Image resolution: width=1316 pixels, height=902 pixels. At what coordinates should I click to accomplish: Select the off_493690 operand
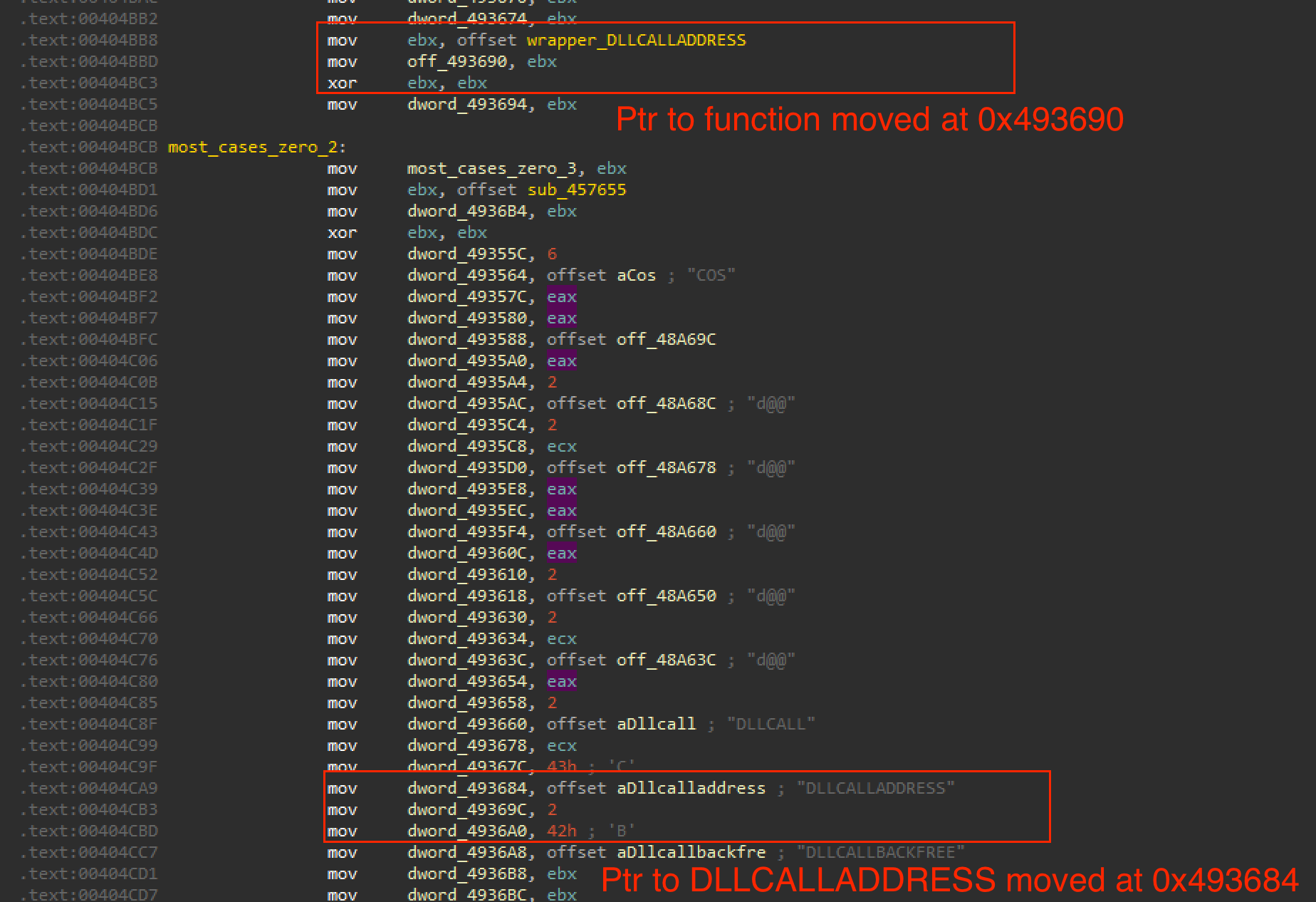456,62
